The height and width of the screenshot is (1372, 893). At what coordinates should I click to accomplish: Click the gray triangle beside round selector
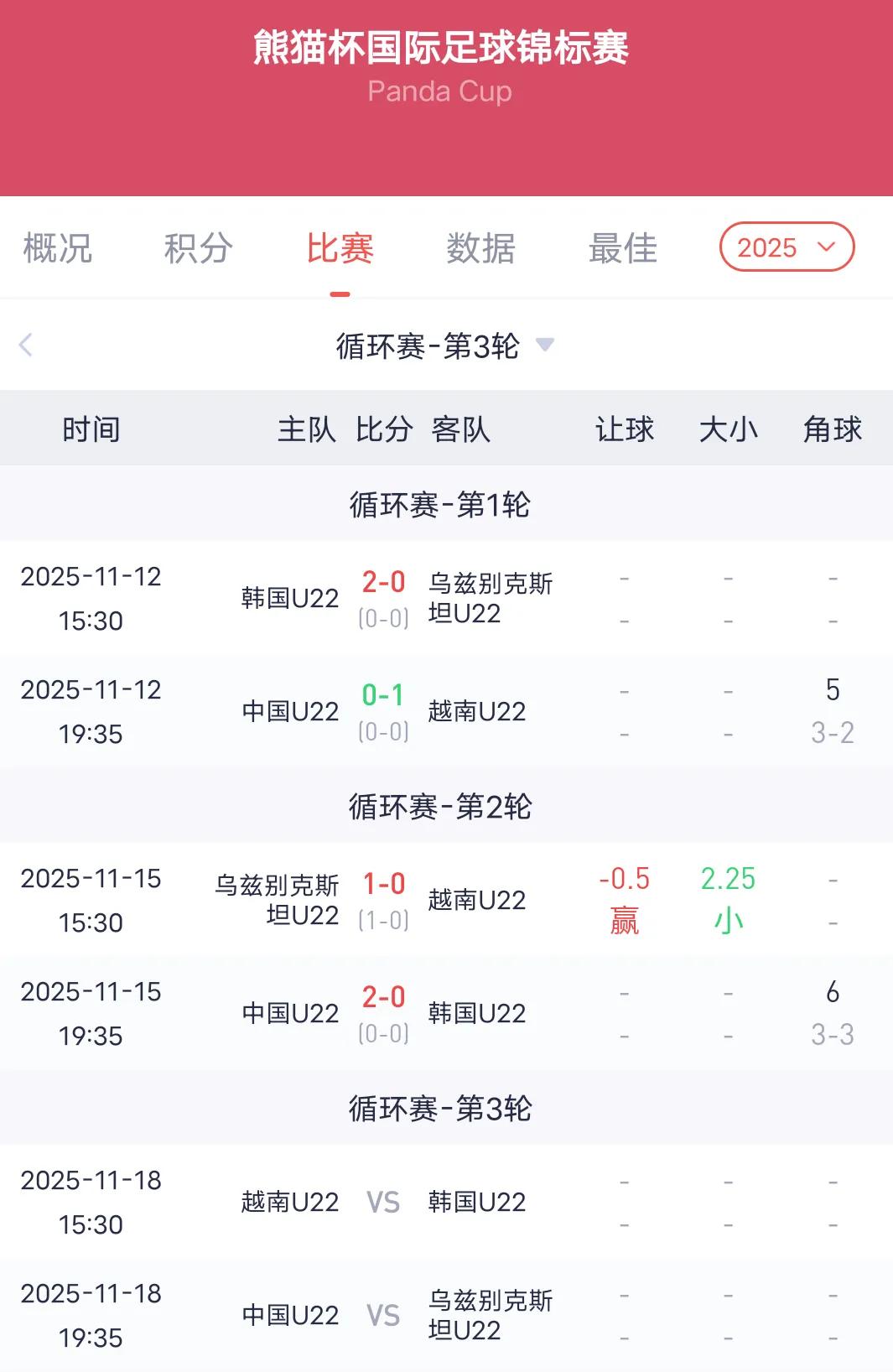(545, 345)
